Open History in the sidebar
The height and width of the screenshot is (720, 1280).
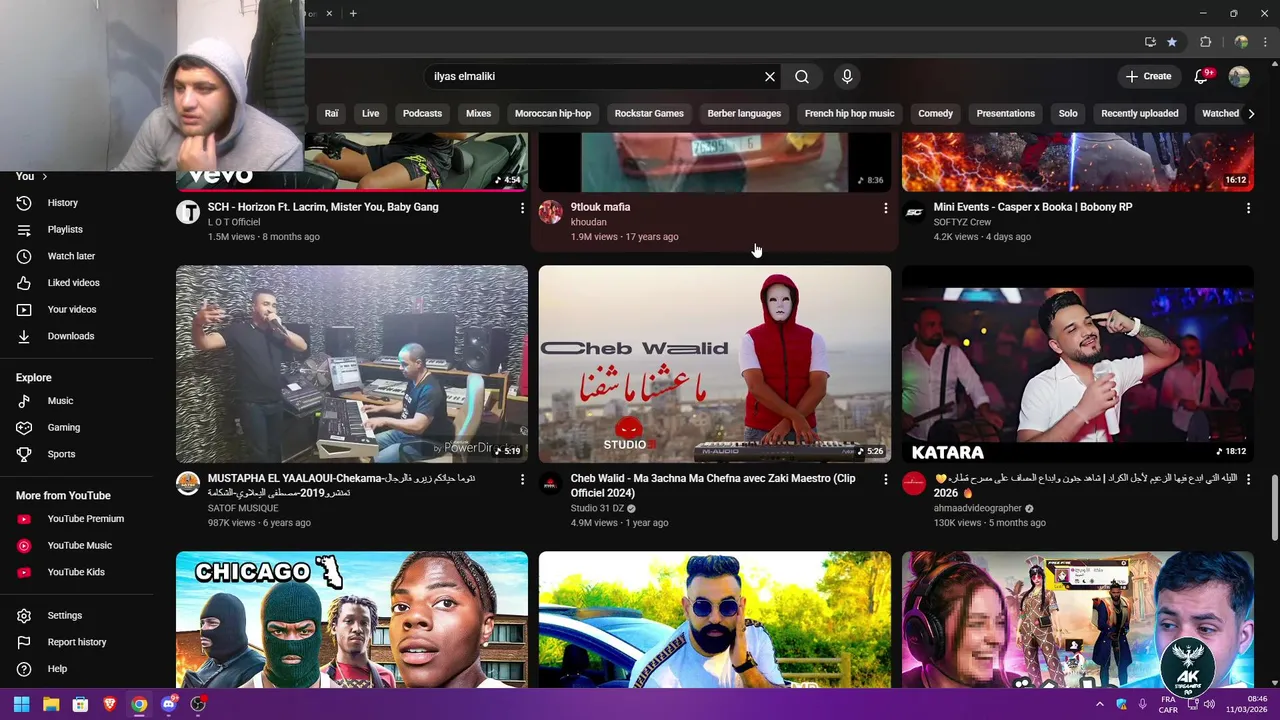click(x=62, y=203)
